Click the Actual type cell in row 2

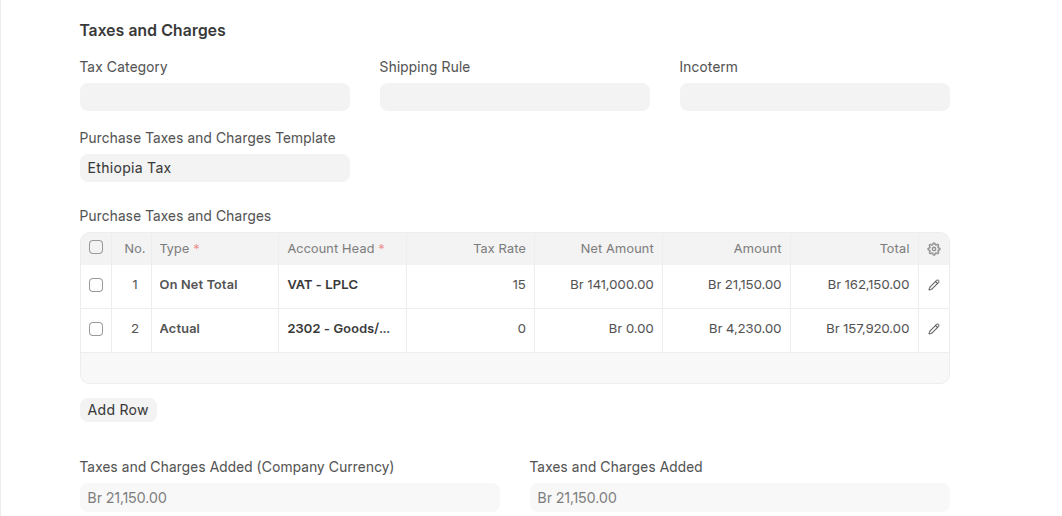[x=214, y=329]
